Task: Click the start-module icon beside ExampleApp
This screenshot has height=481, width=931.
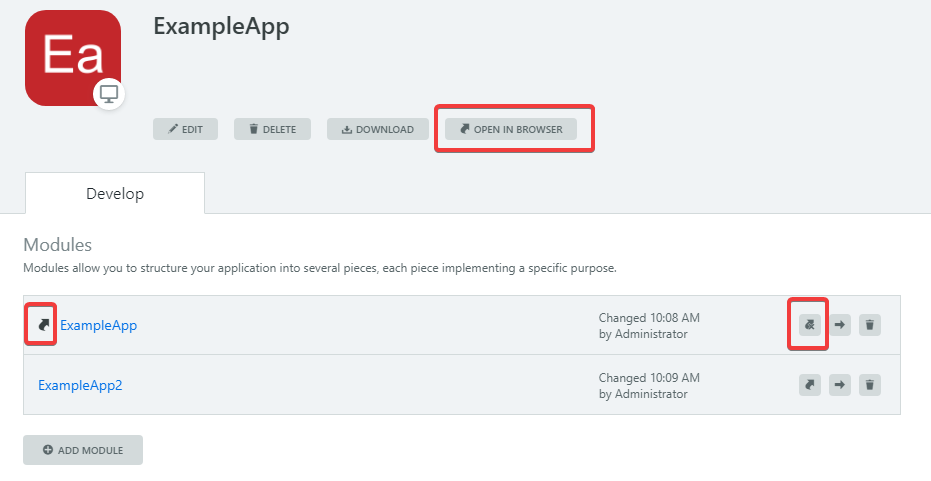Action: pyautogui.click(x=43, y=325)
